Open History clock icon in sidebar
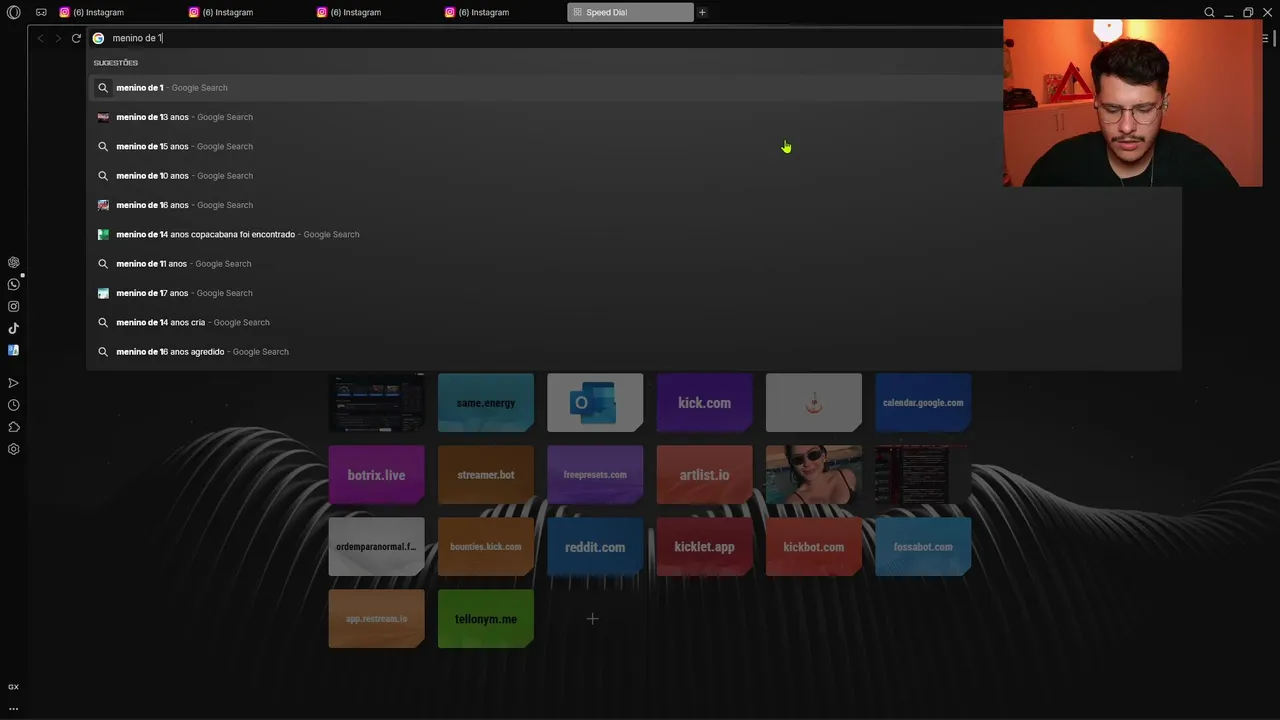 (x=13, y=405)
